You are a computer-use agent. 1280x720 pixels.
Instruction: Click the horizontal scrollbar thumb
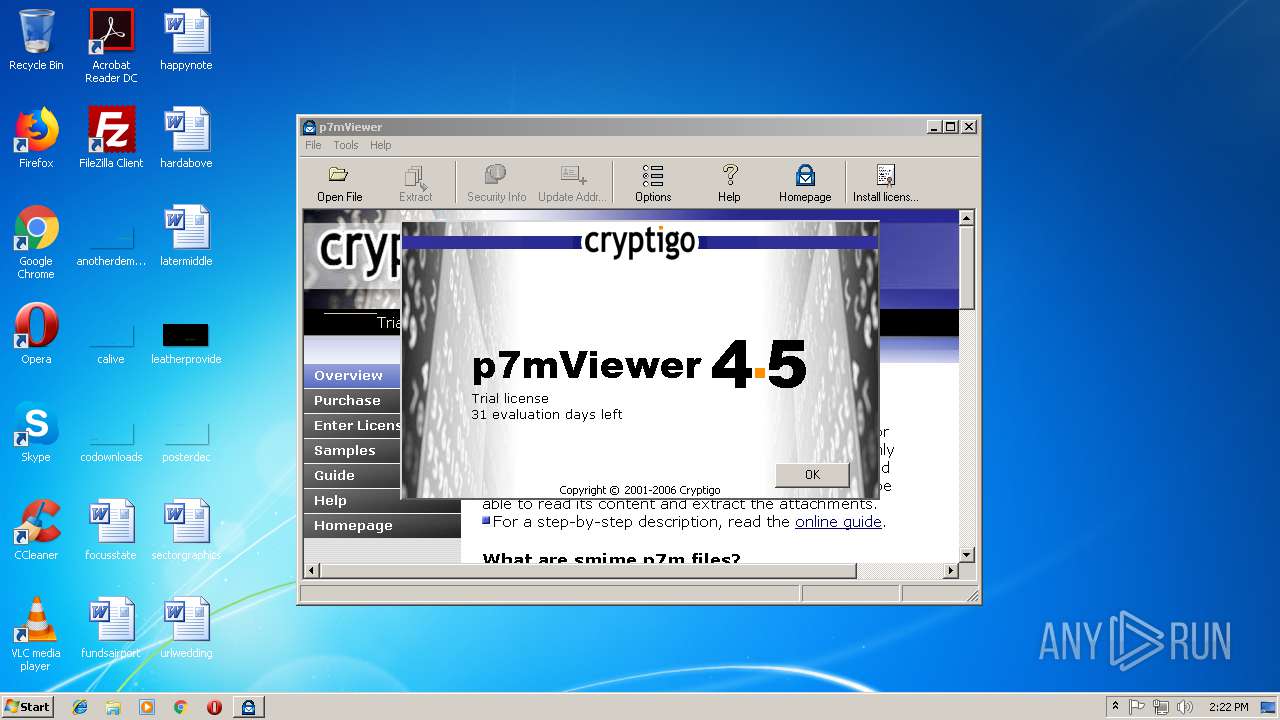588,570
